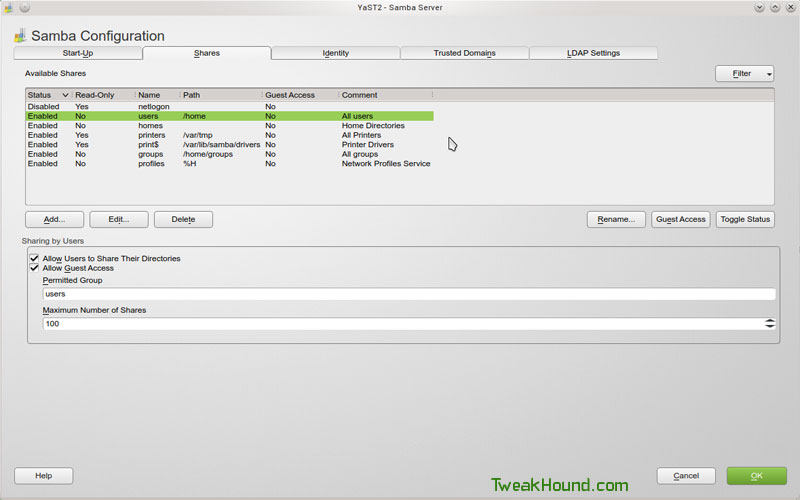Viewport: 800px width, 500px height.
Task: Go to the LDAP Settings tab
Action: point(593,53)
